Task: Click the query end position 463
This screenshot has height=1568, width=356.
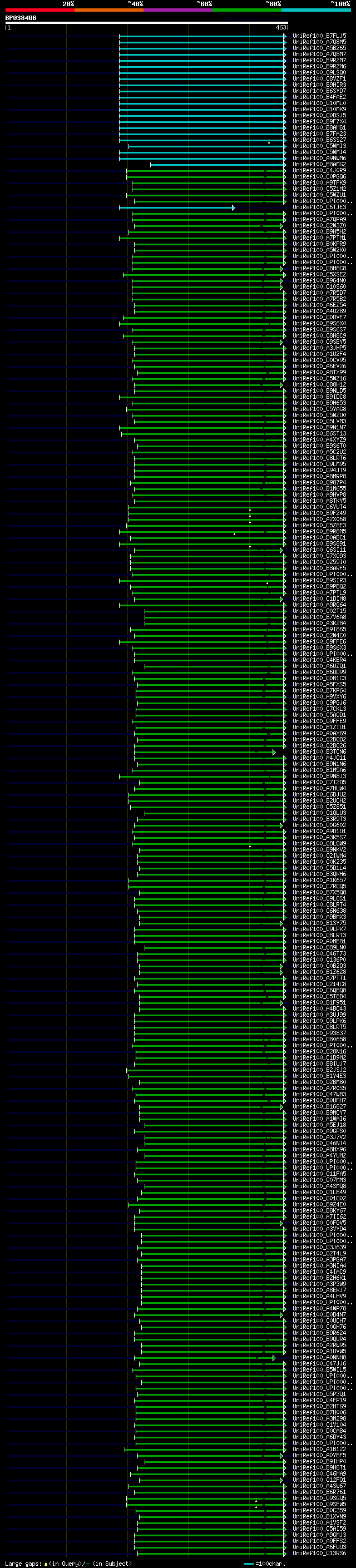Action: [x=281, y=27]
